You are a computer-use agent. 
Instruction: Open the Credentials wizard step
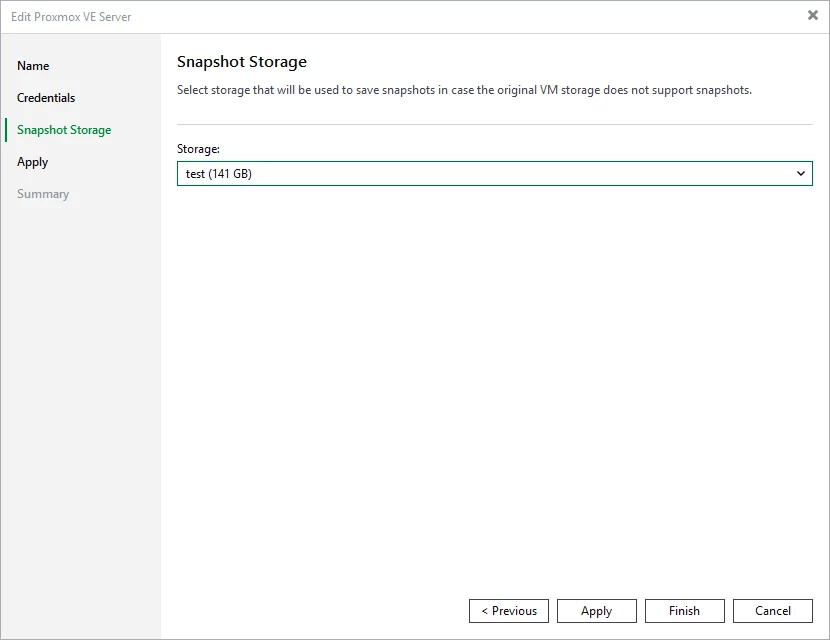click(x=46, y=98)
